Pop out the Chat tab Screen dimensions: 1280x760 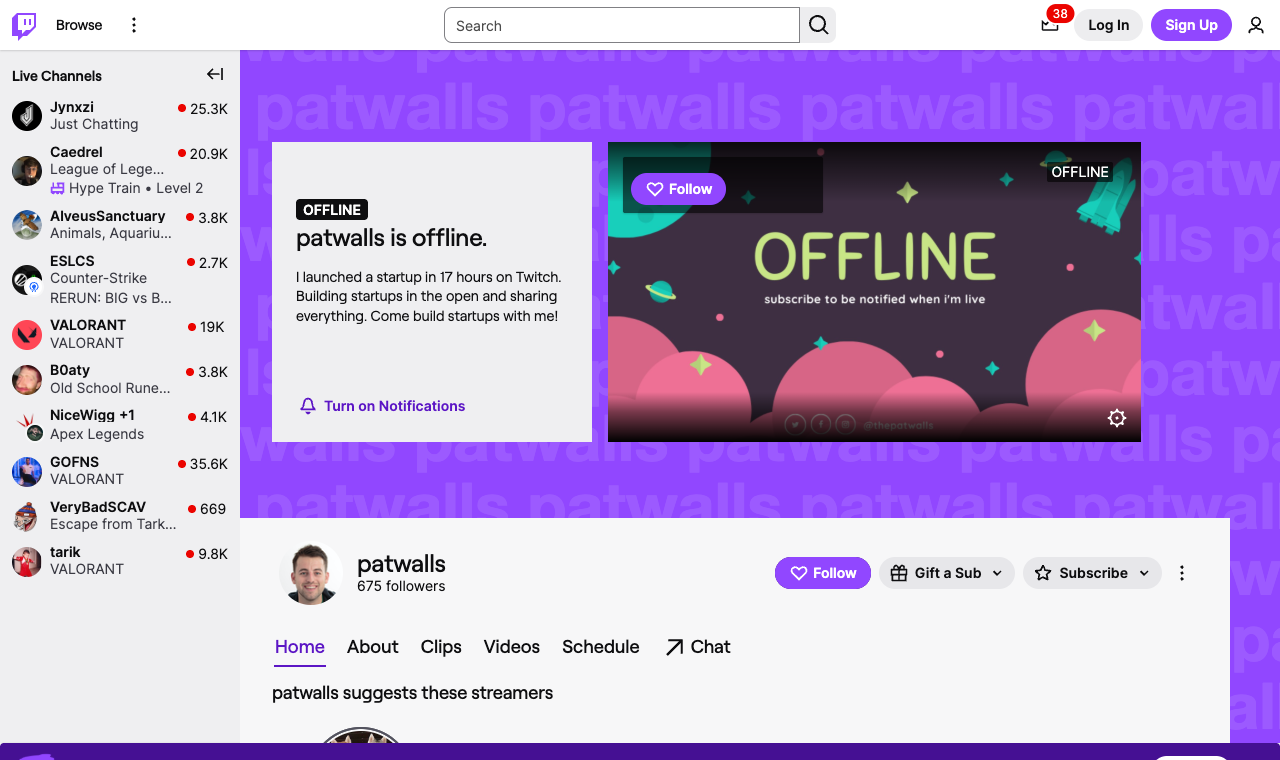(698, 647)
